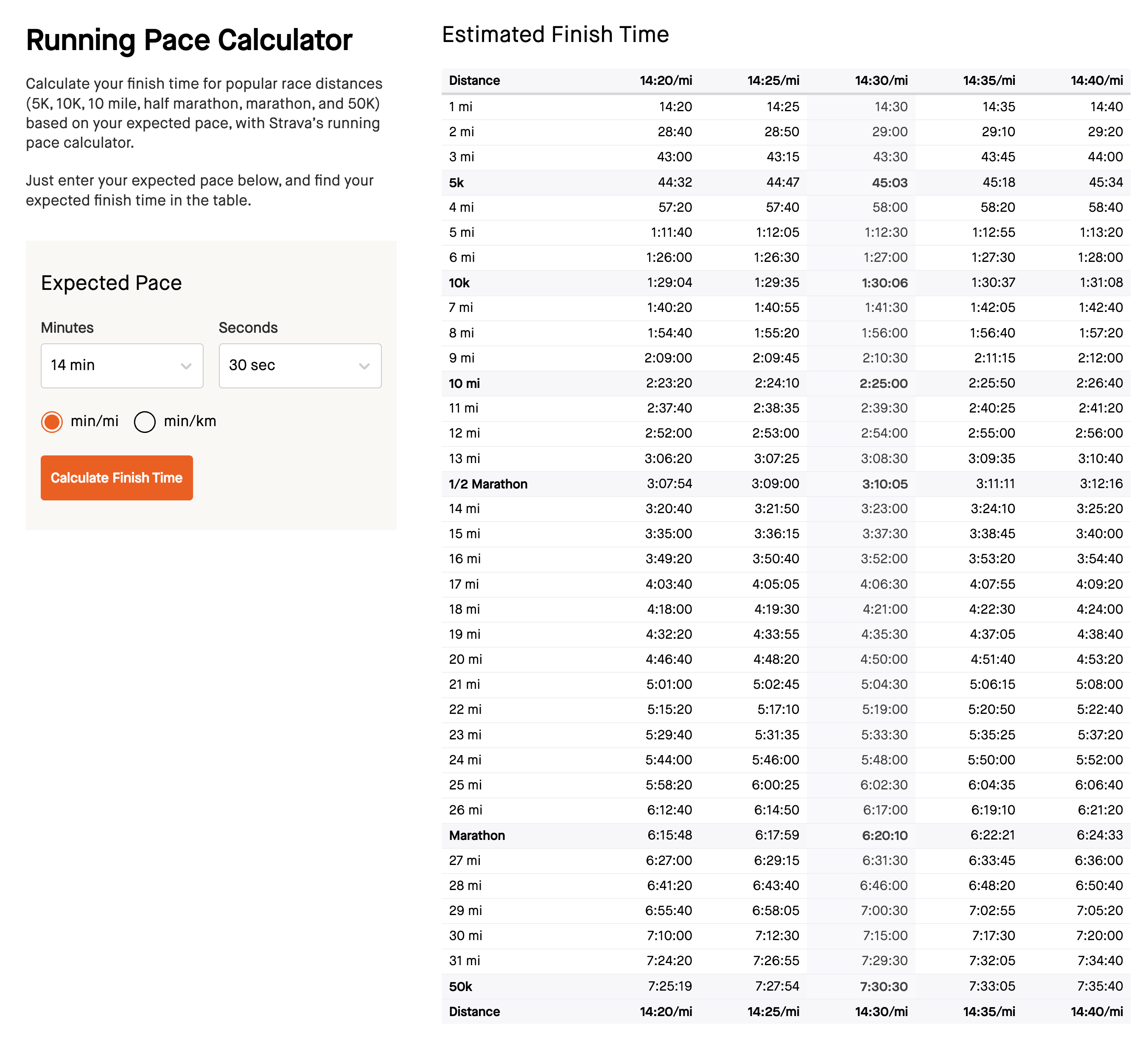This screenshot has height=1039, width=1148.
Task: Click the 14:40/mi footer column header
Action: pos(1096,1012)
